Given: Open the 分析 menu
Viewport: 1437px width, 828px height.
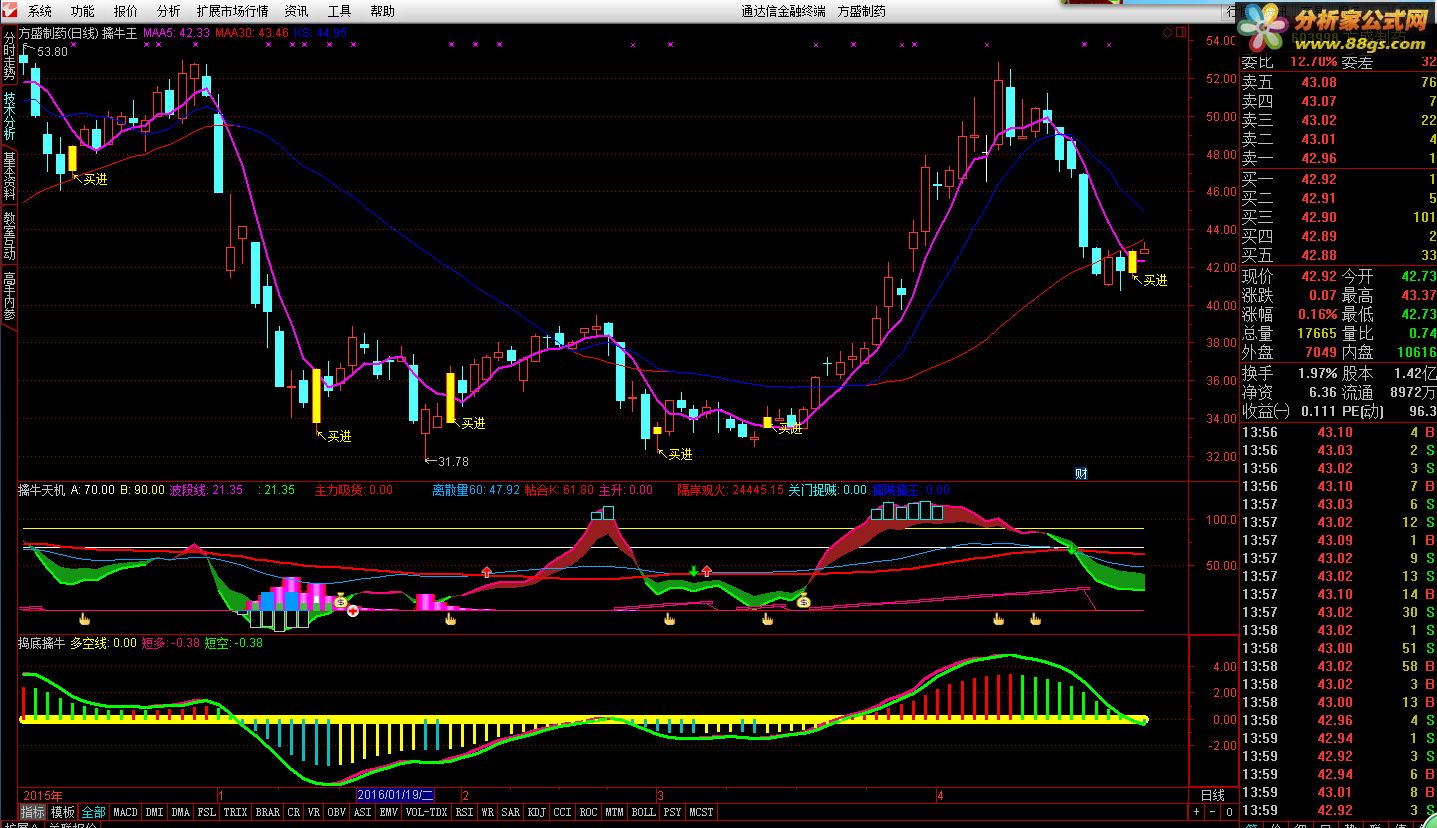Looking at the screenshot, I should [x=169, y=11].
